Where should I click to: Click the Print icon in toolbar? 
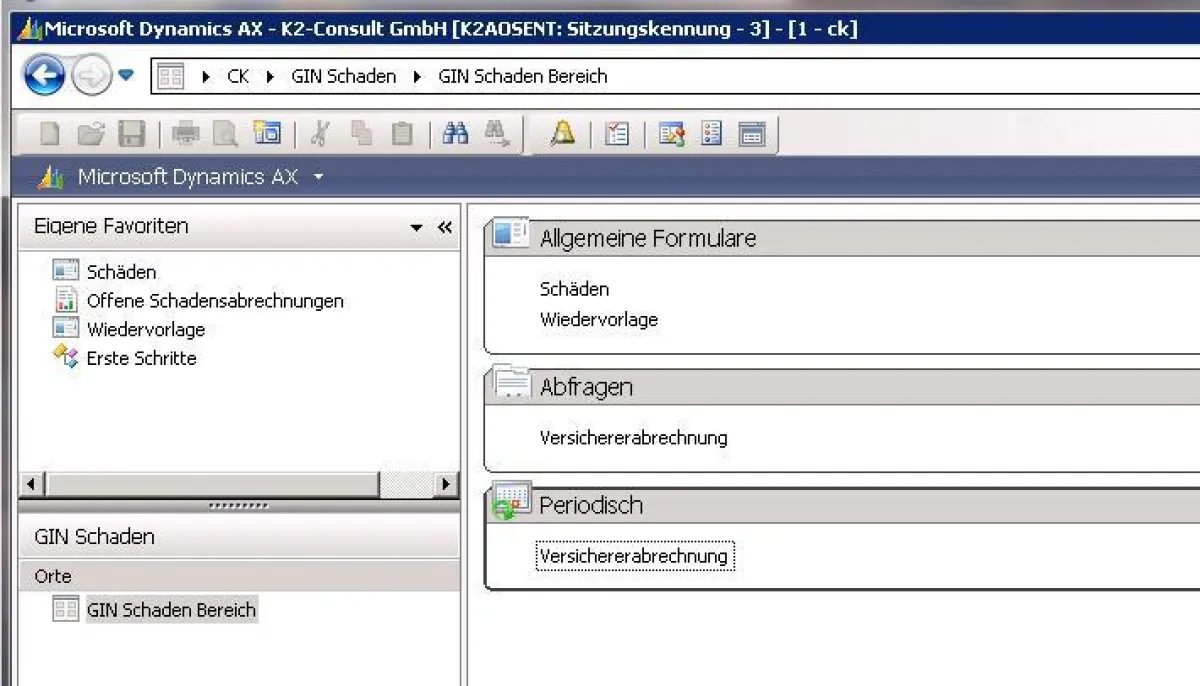coord(186,134)
